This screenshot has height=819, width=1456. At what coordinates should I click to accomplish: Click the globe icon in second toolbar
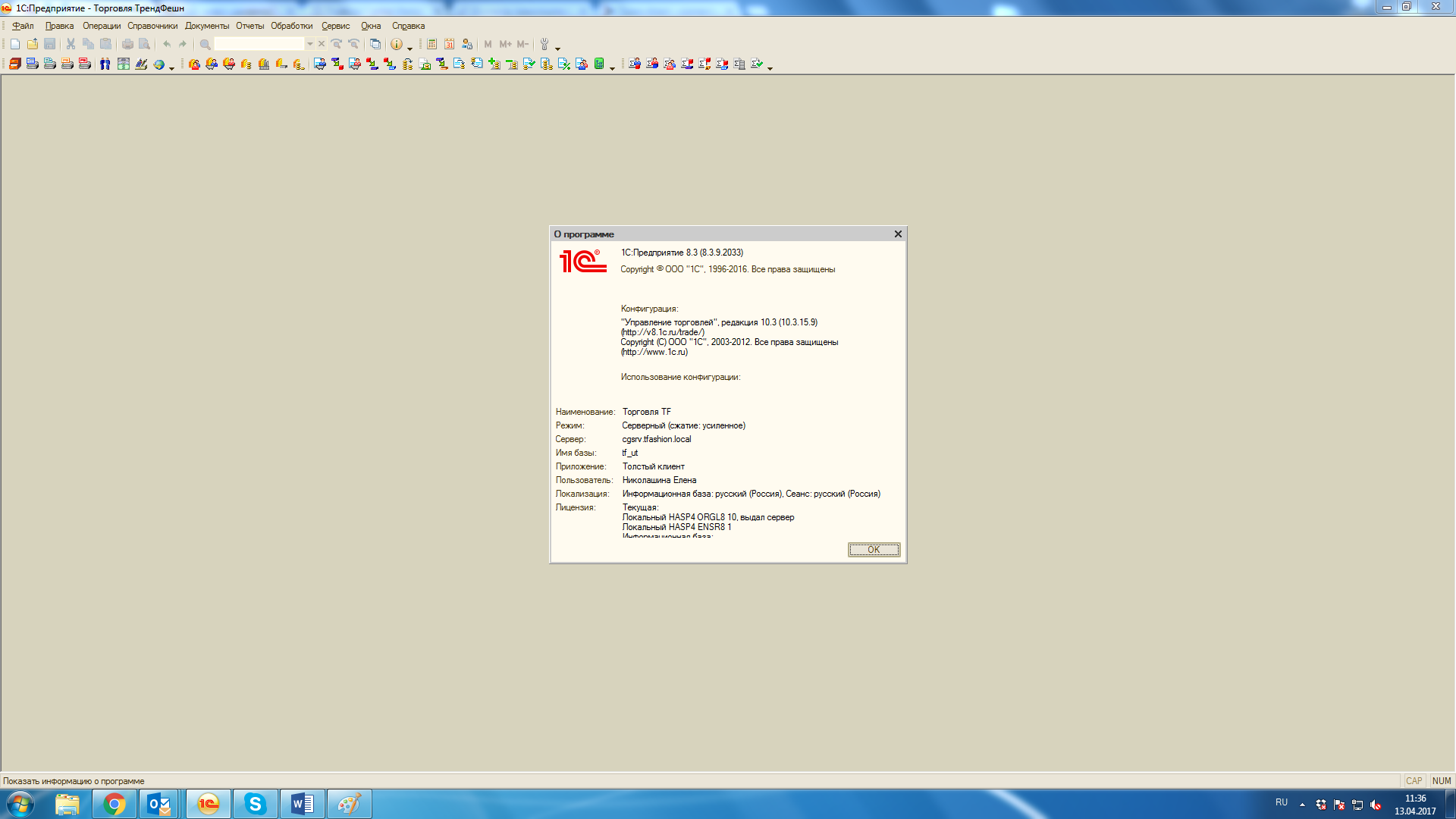158,64
